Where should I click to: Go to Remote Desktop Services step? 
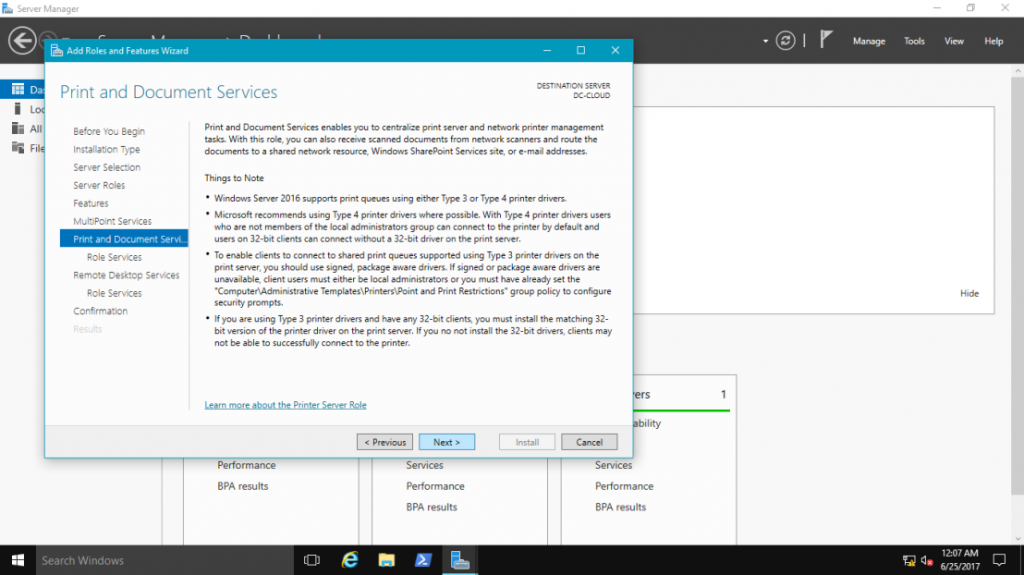(x=126, y=275)
